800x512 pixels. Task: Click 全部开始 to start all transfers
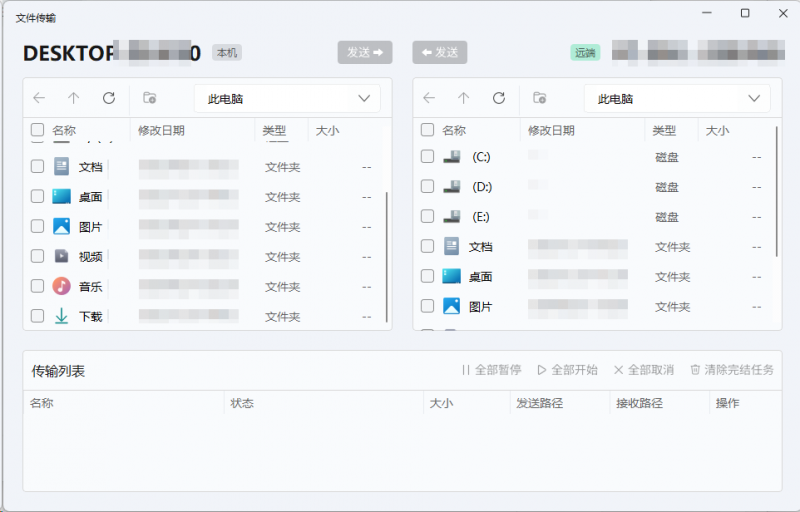coord(567,370)
